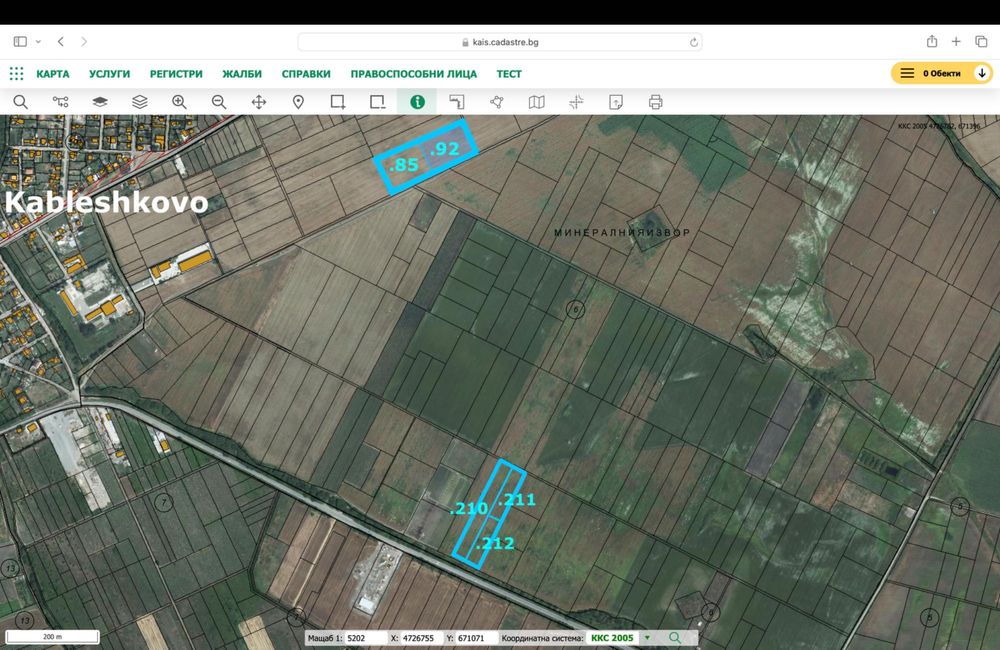Viewport: 1000px width, 650px height.
Task: Click the 0 Обекти button
Action: pos(941,73)
